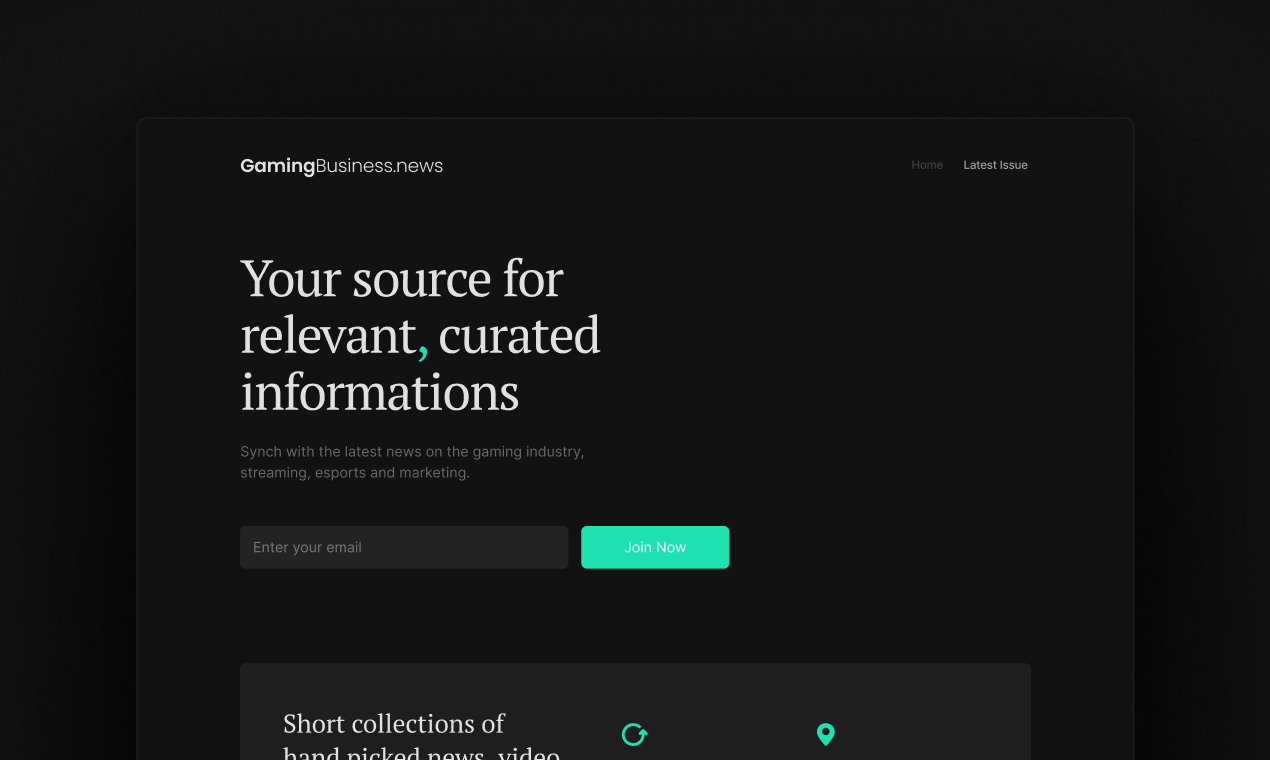Click the teal comma in the headline
The width and height of the screenshot is (1270, 761).
[423, 345]
